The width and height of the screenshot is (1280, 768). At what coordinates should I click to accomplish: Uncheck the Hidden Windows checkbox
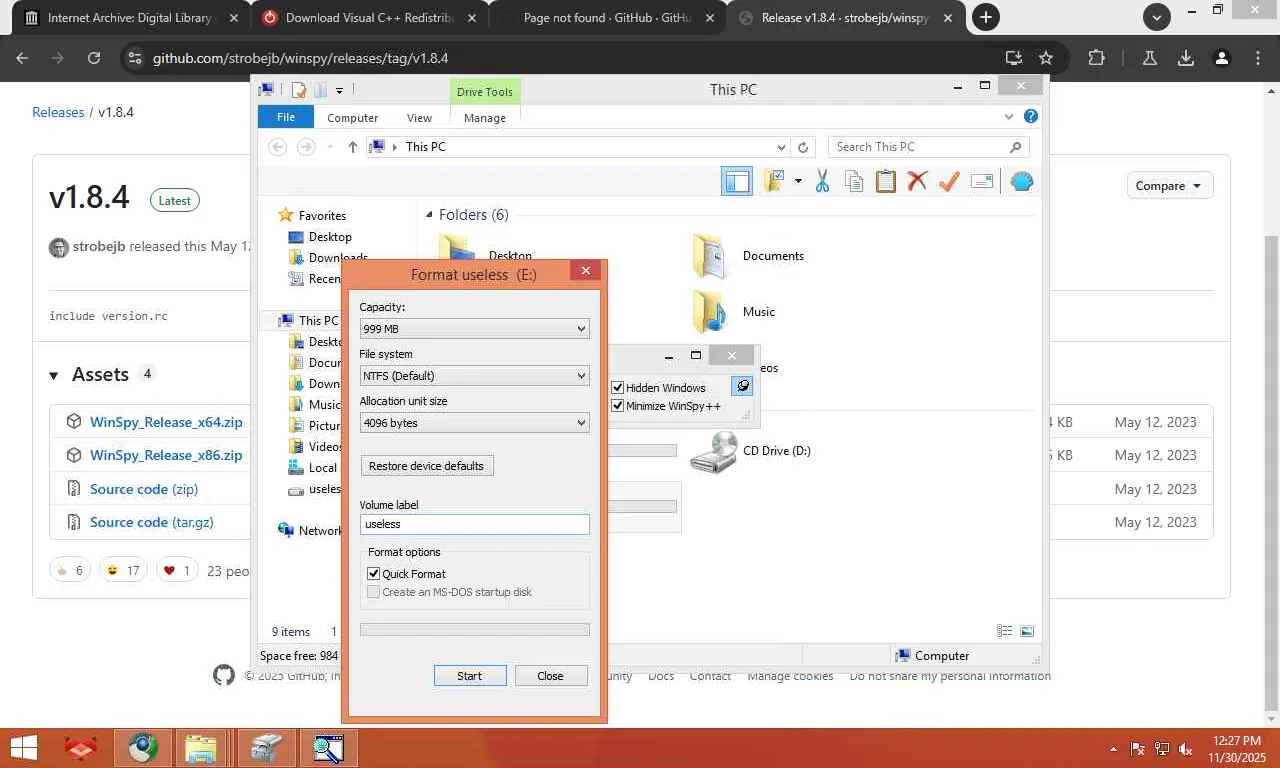coord(618,388)
